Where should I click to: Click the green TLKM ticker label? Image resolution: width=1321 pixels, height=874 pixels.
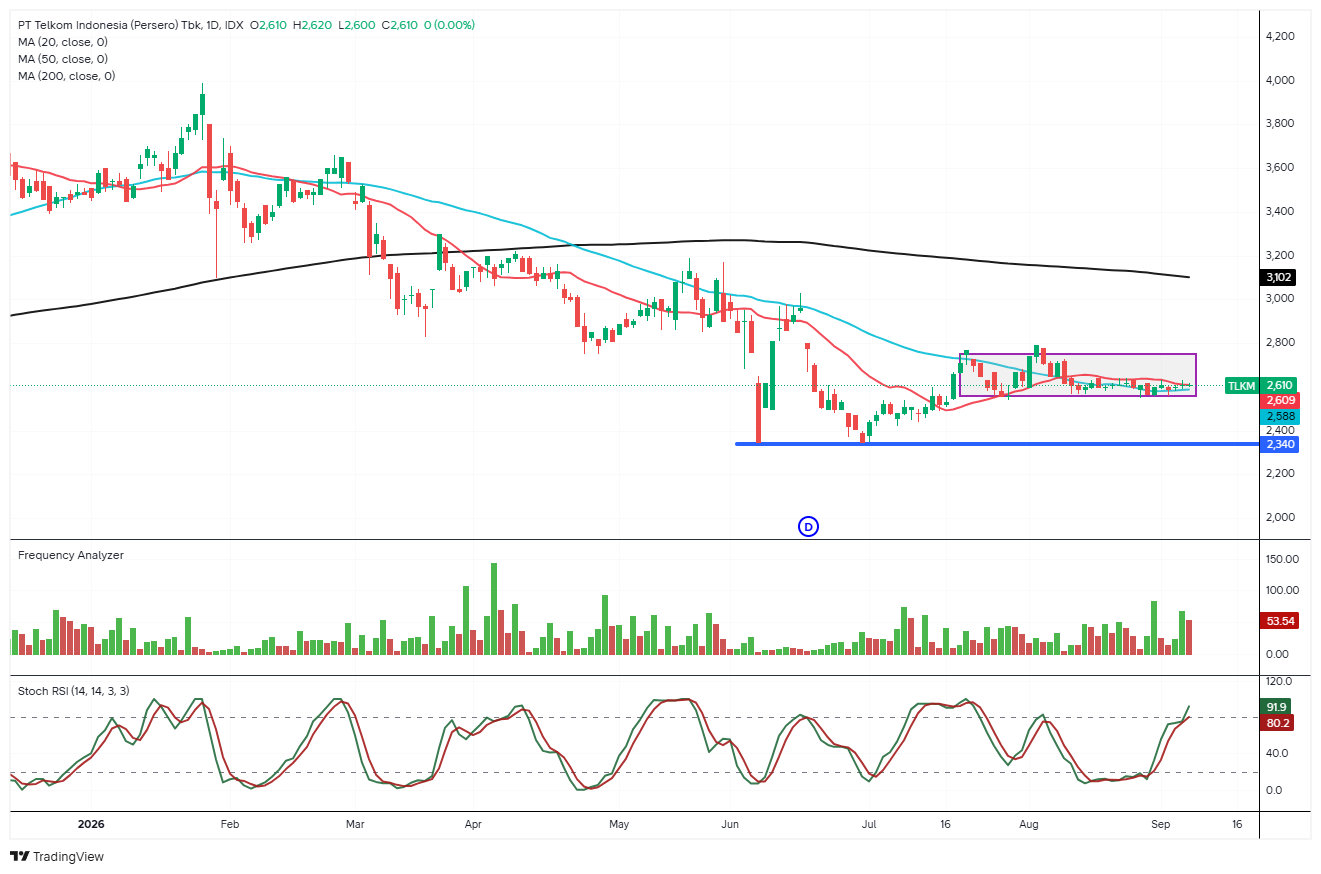1241,385
